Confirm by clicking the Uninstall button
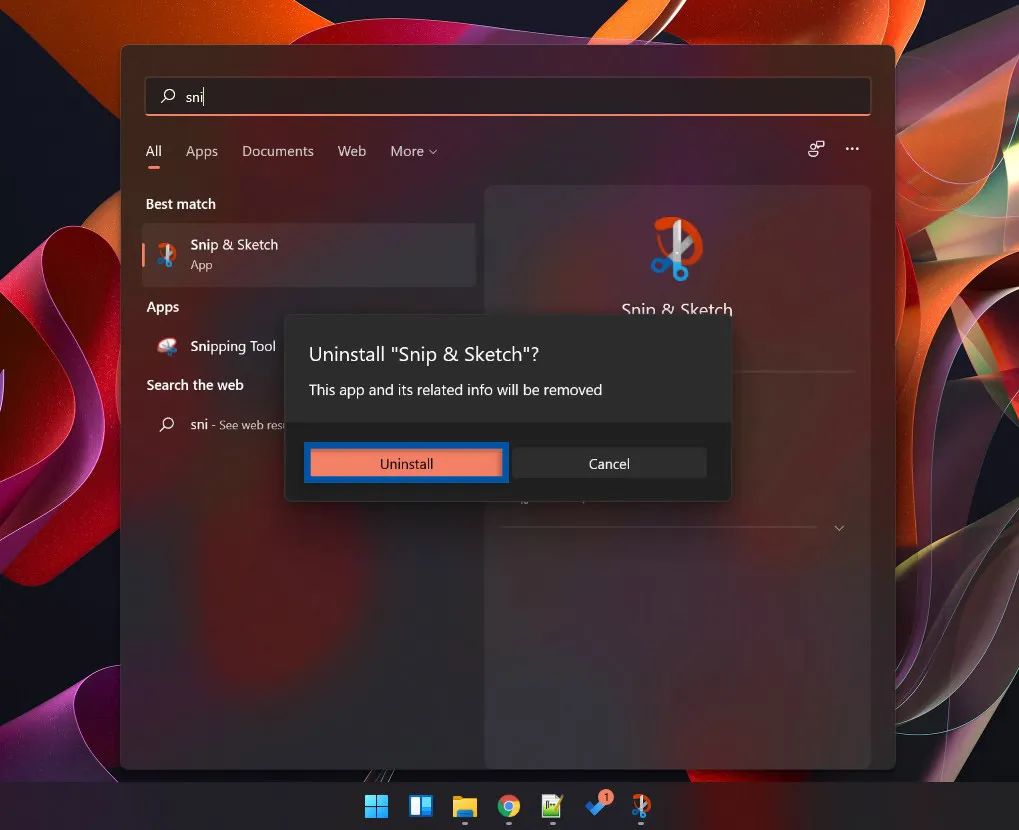The width and height of the screenshot is (1019, 830). point(406,463)
